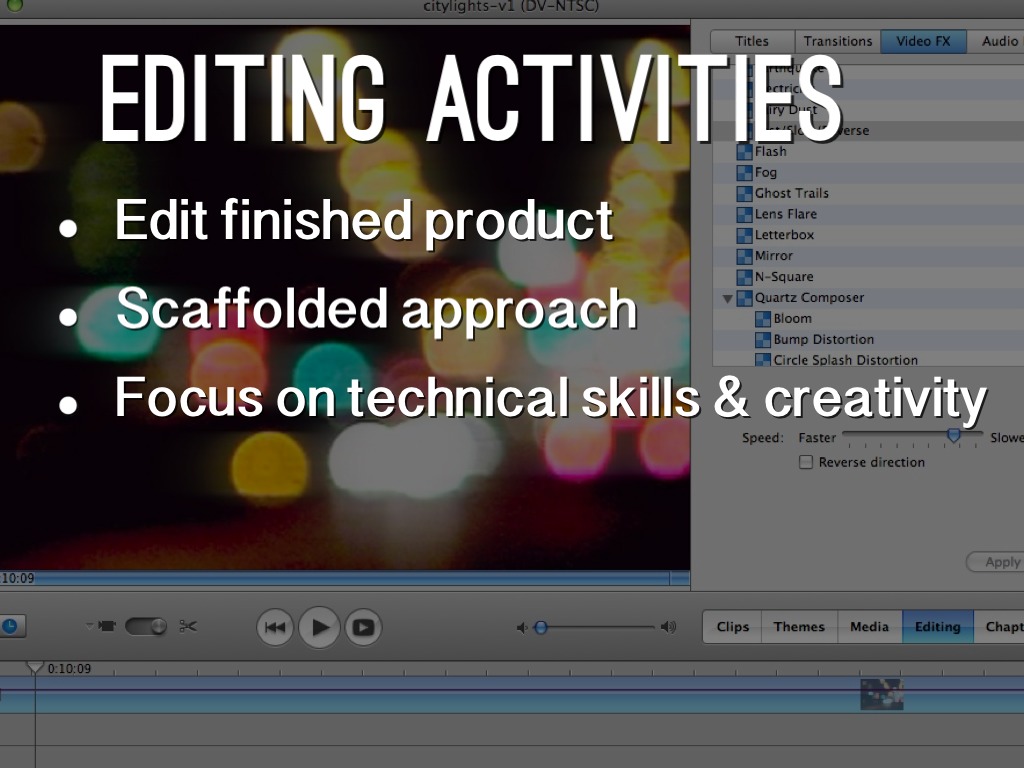Show the Clips pane
This screenshot has height=768, width=1024.
[733, 627]
